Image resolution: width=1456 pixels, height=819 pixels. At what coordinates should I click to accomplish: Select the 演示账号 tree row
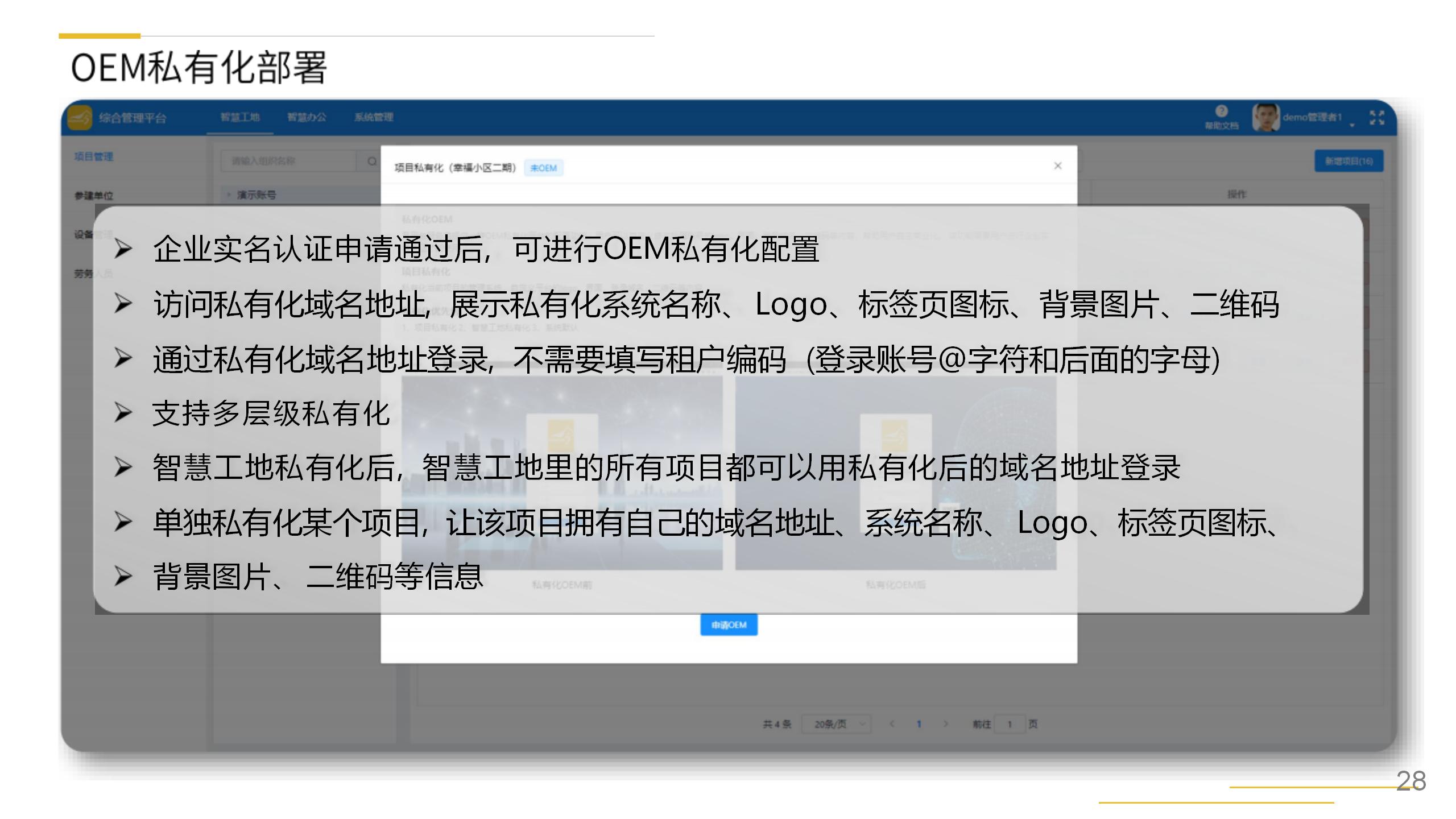pyautogui.click(x=301, y=195)
